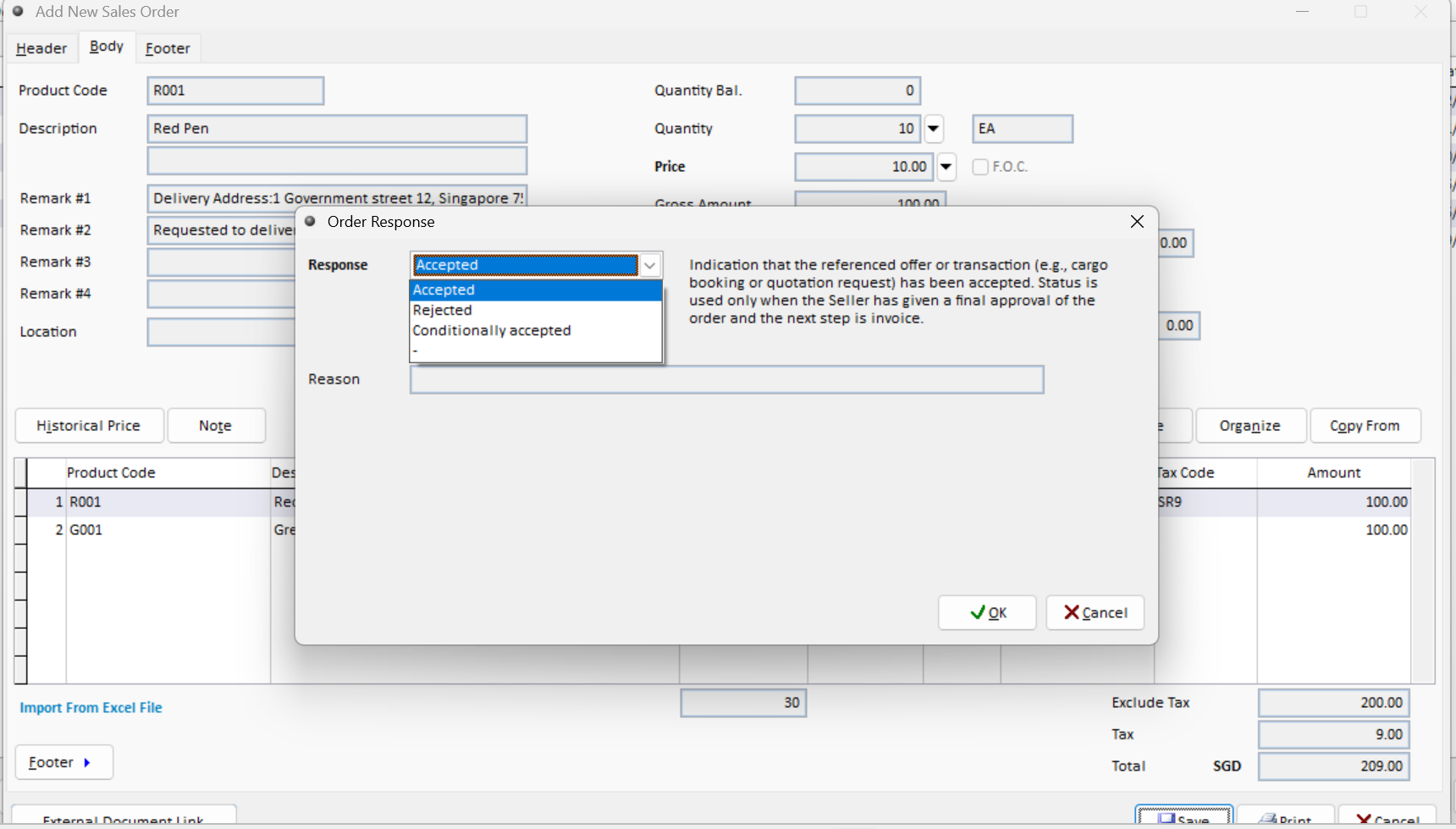Click the Quantity field showing 10
The width and height of the screenshot is (1456, 829).
[858, 129]
